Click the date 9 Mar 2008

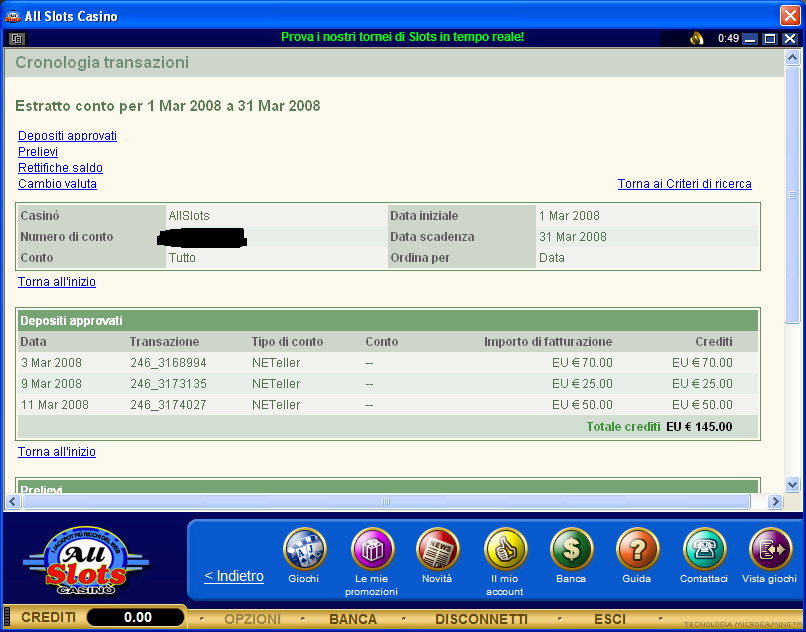(x=51, y=384)
